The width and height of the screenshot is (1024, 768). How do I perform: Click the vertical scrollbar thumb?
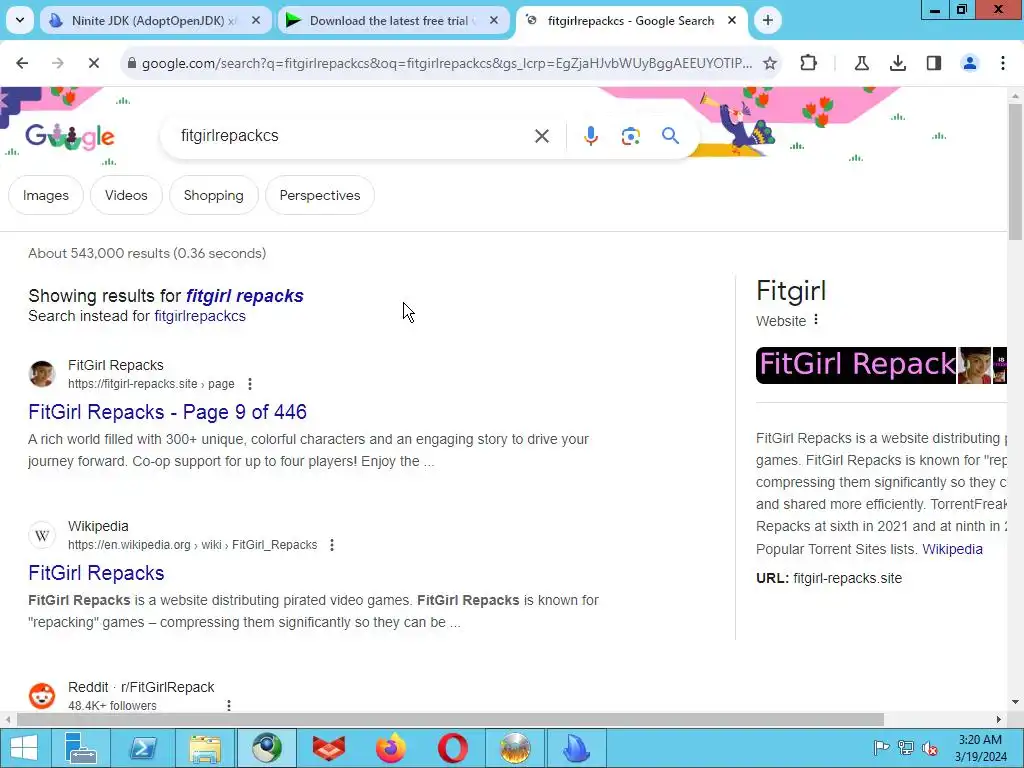point(1015,171)
